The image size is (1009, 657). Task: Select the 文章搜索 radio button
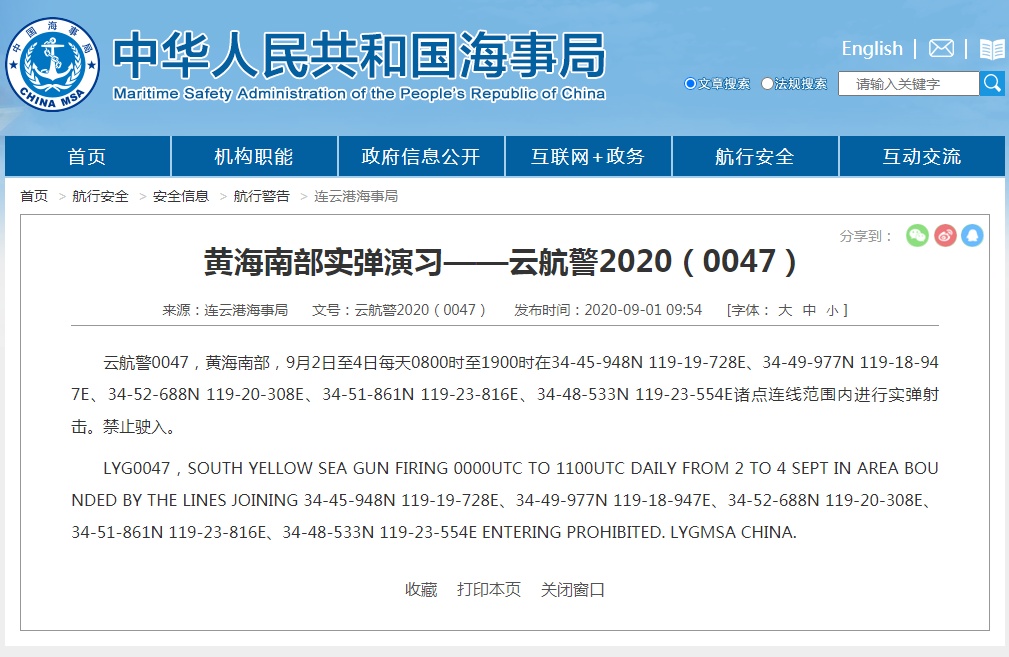coord(690,84)
